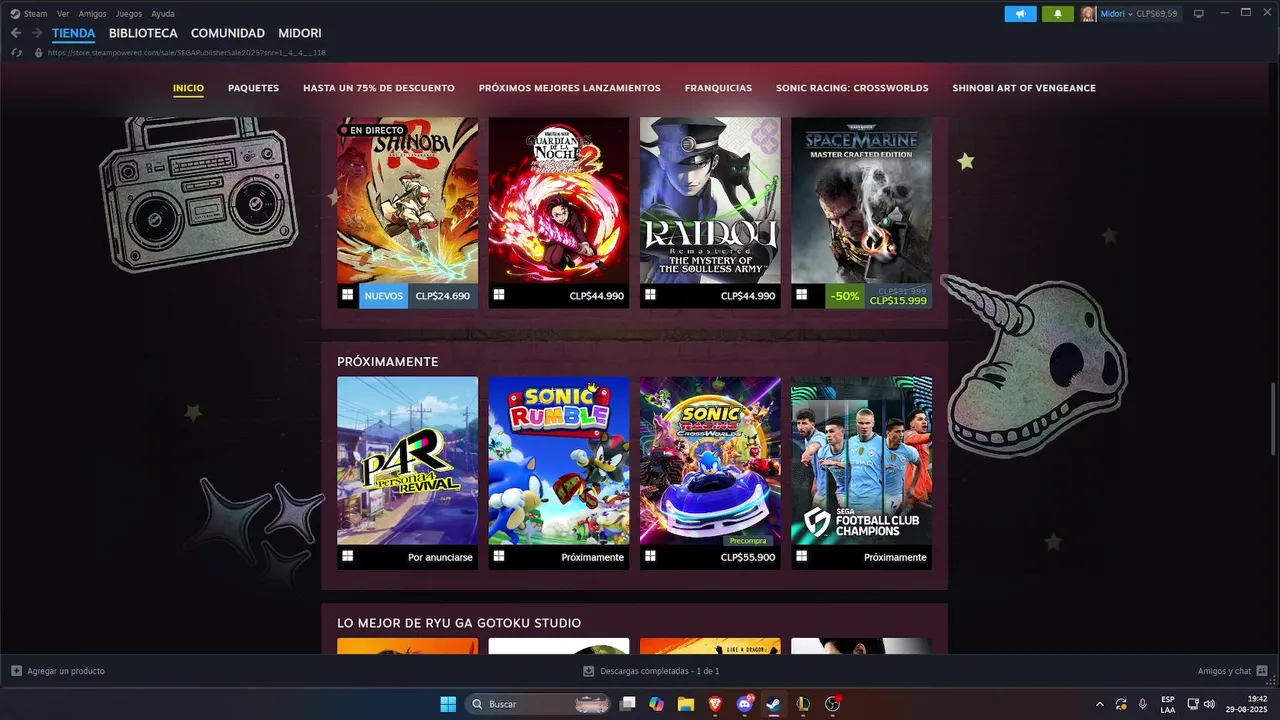
Task: Open the Ver menu
Action: click(x=63, y=14)
